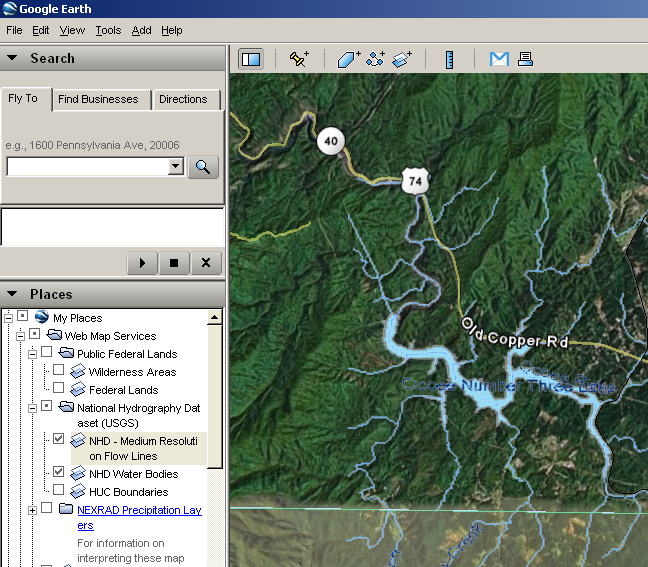
Task: Expand the NEXRAD Precipitation Layers folder
Action: tap(33, 510)
